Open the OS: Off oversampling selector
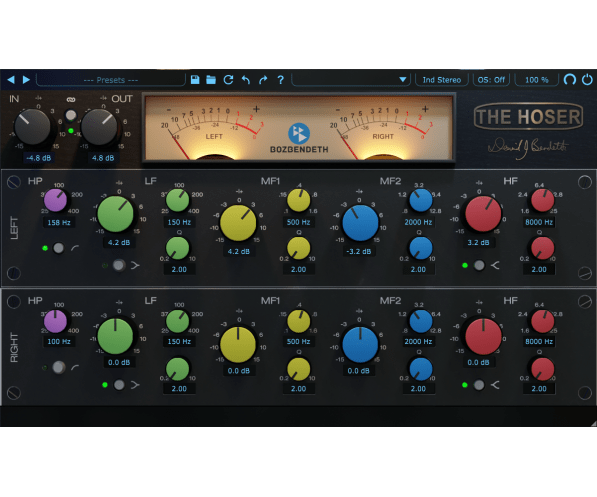Image resolution: width=597 pixels, height=497 pixels. (x=491, y=80)
